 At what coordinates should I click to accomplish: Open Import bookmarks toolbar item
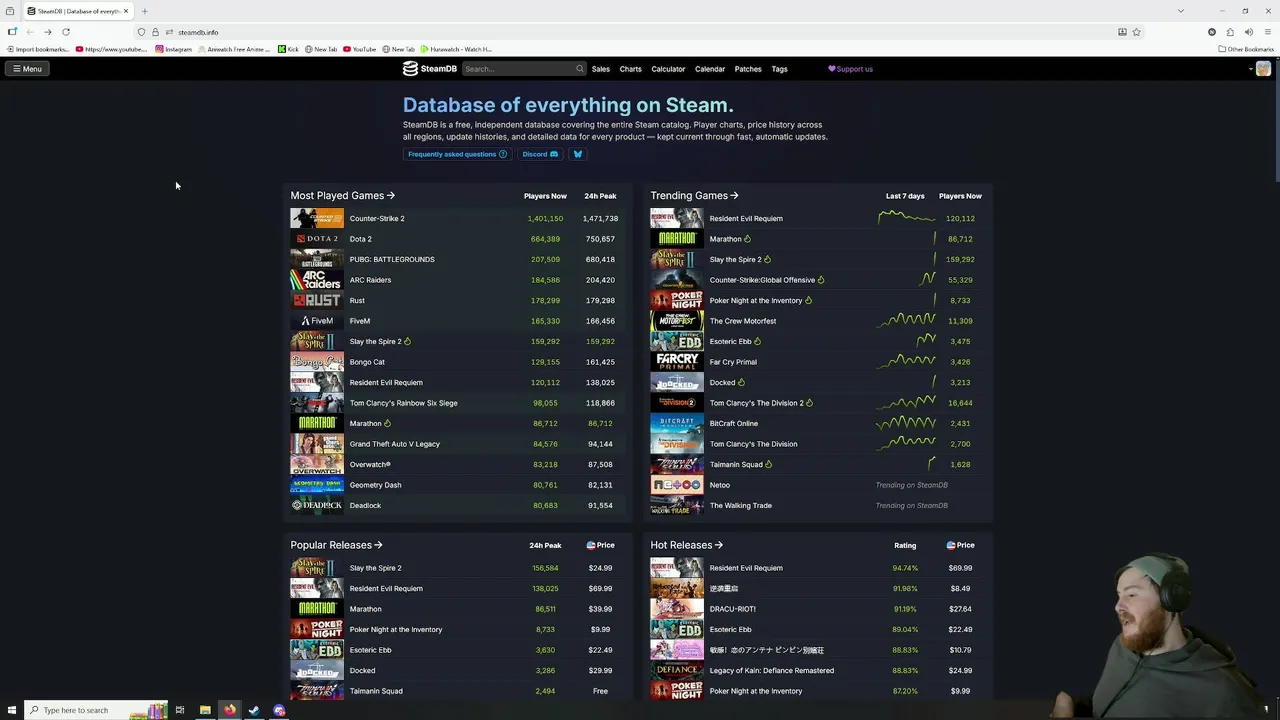click(x=38, y=49)
